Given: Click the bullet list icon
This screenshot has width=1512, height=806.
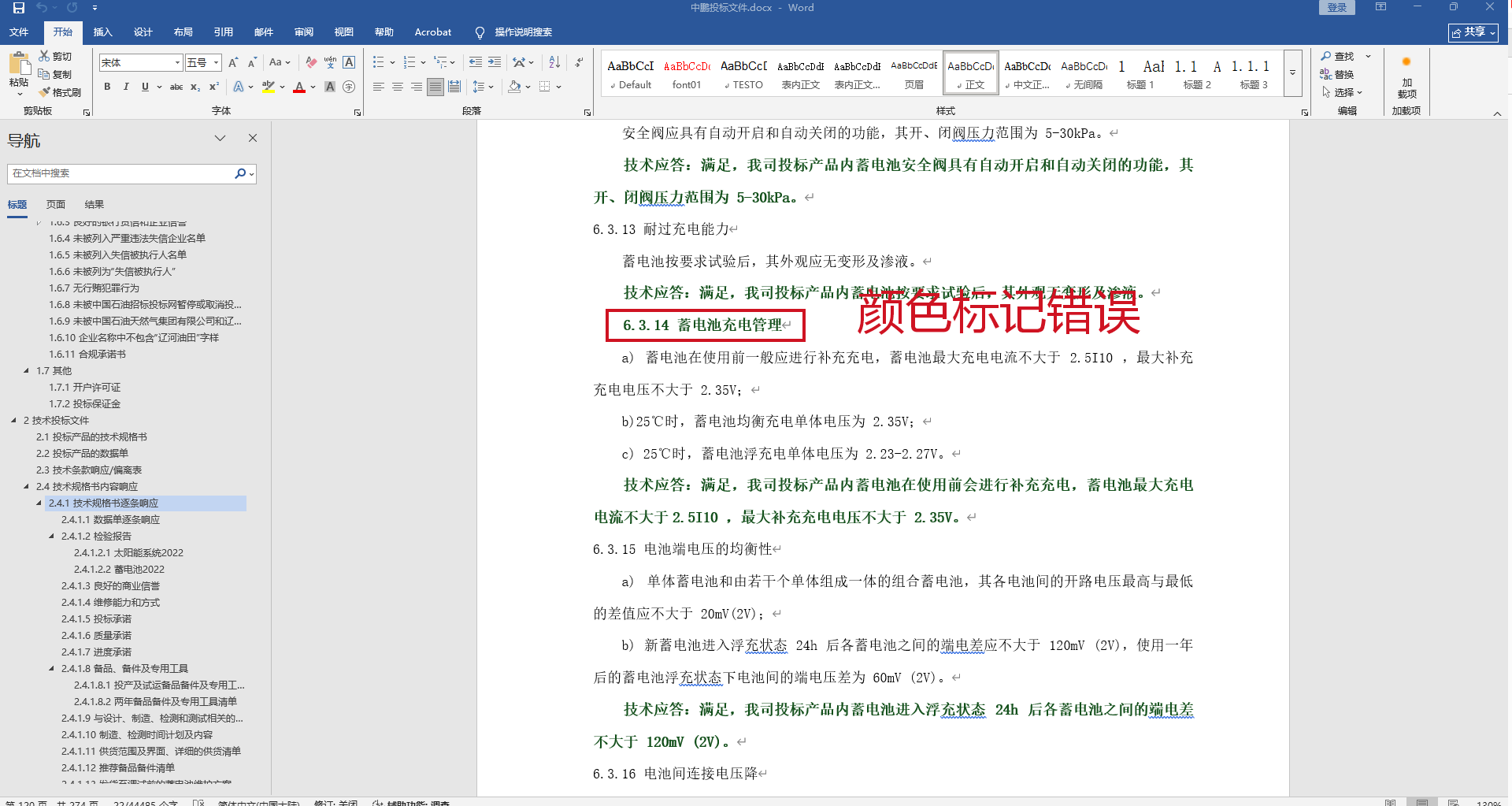Looking at the screenshot, I should (378, 62).
